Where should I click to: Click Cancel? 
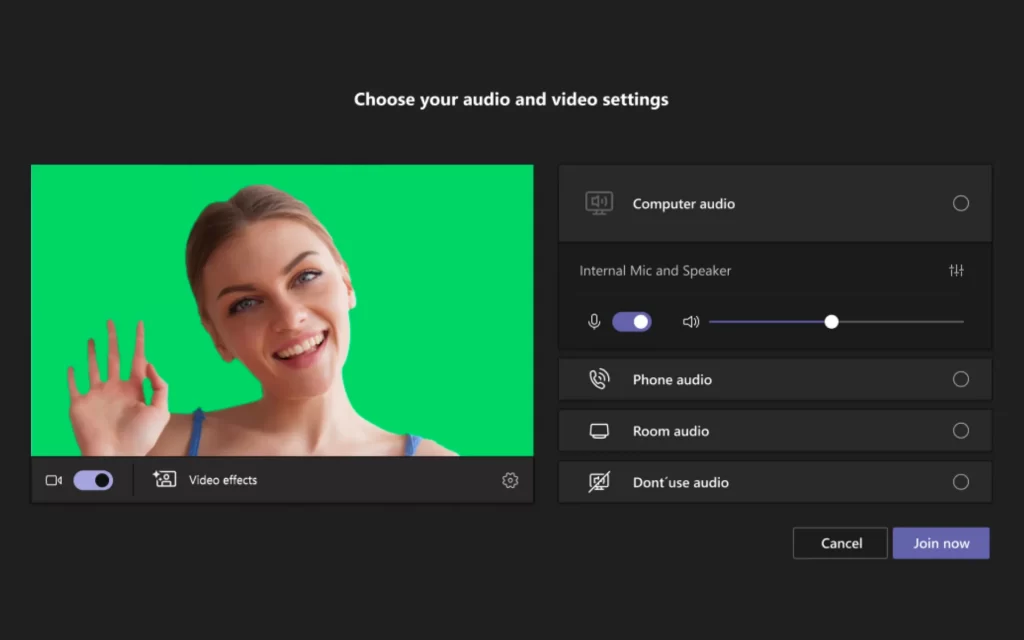tap(840, 543)
